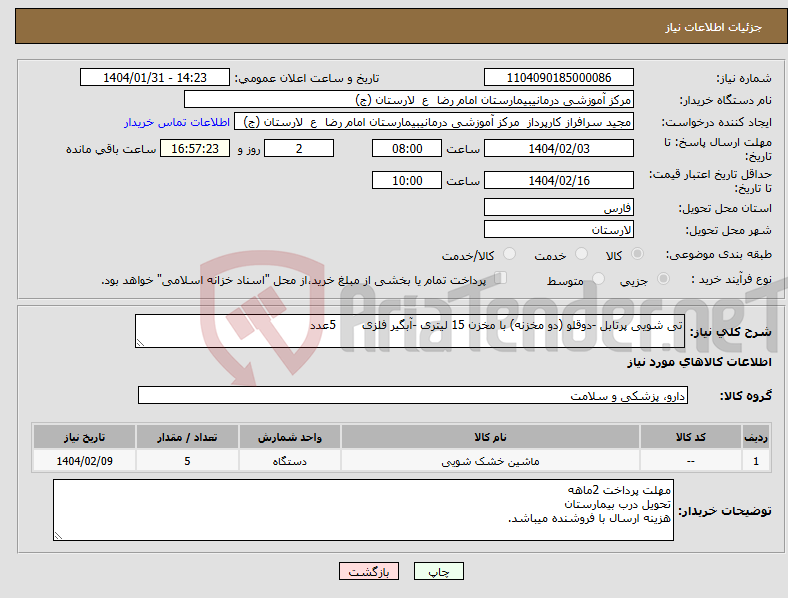788x598 pixels.
Task: Click the need number field 1104090185000086
Action: (559, 77)
